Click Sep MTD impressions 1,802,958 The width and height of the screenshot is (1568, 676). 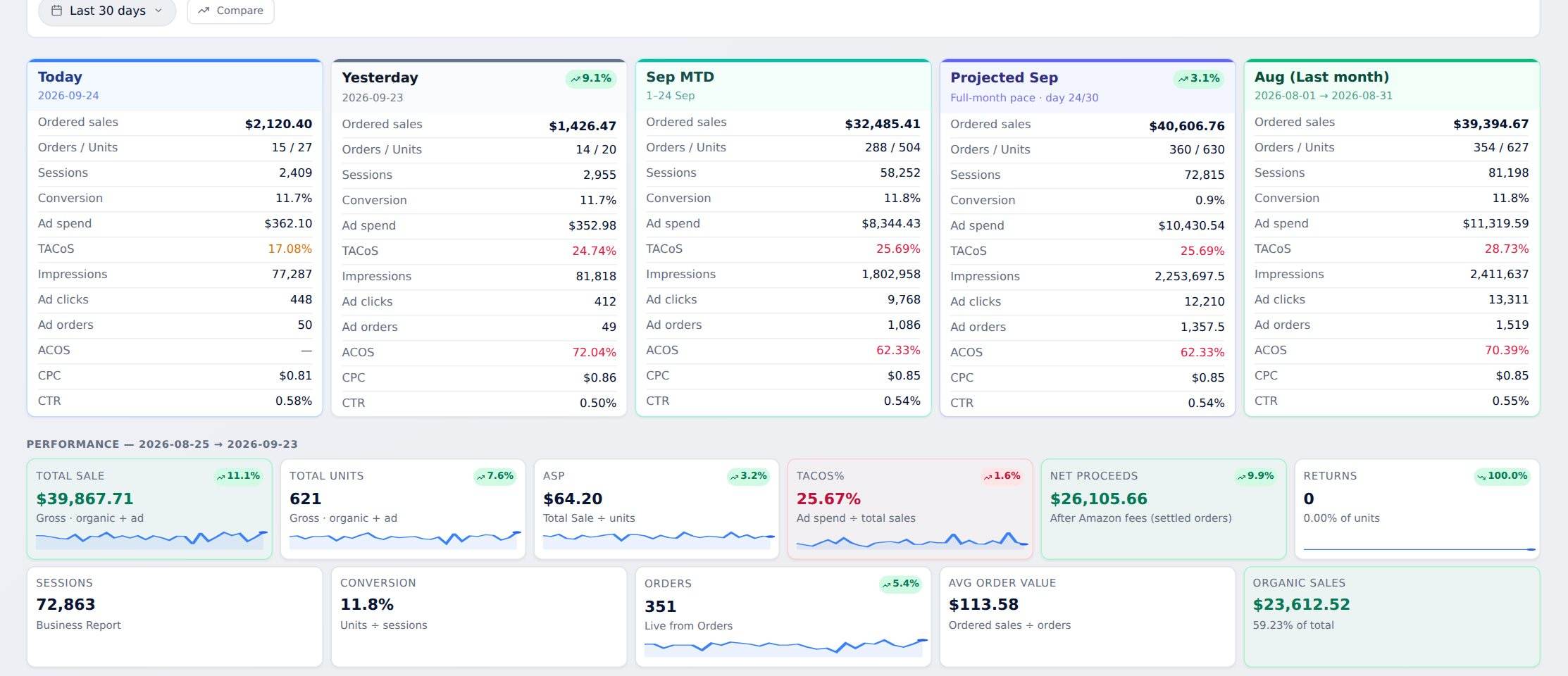tap(891, 274)
